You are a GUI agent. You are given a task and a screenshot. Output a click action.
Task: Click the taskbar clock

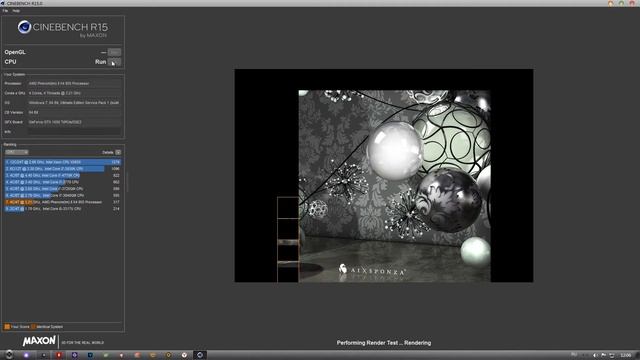click(x=625, y=356)
